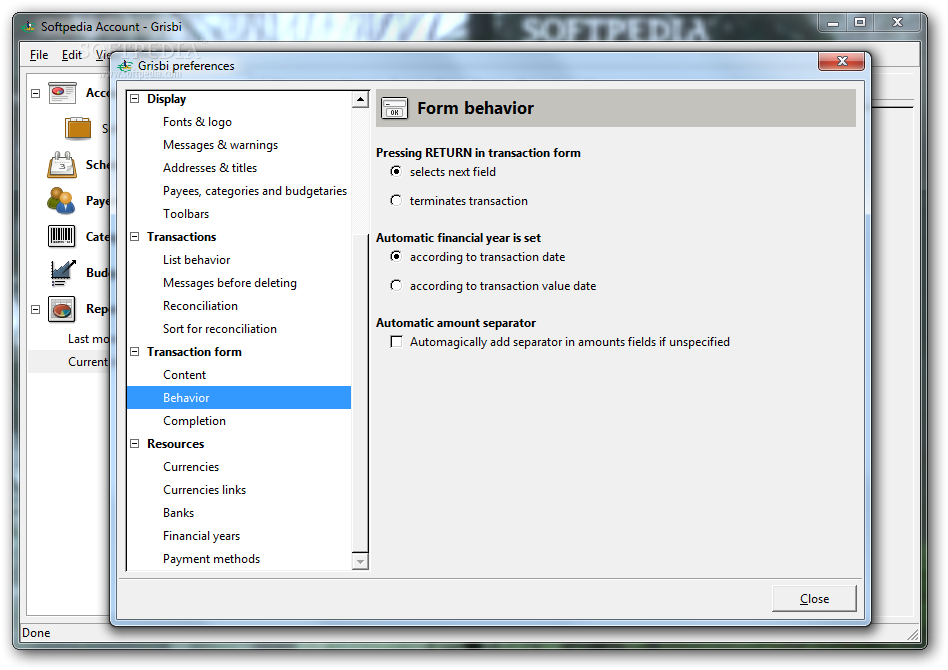Click the Form behavior header icon
948x670 pixels.
coord(394,108)
